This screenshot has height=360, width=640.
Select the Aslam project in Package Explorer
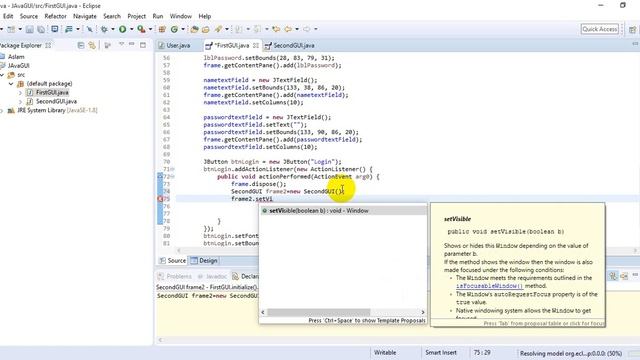tap(12, 57)
